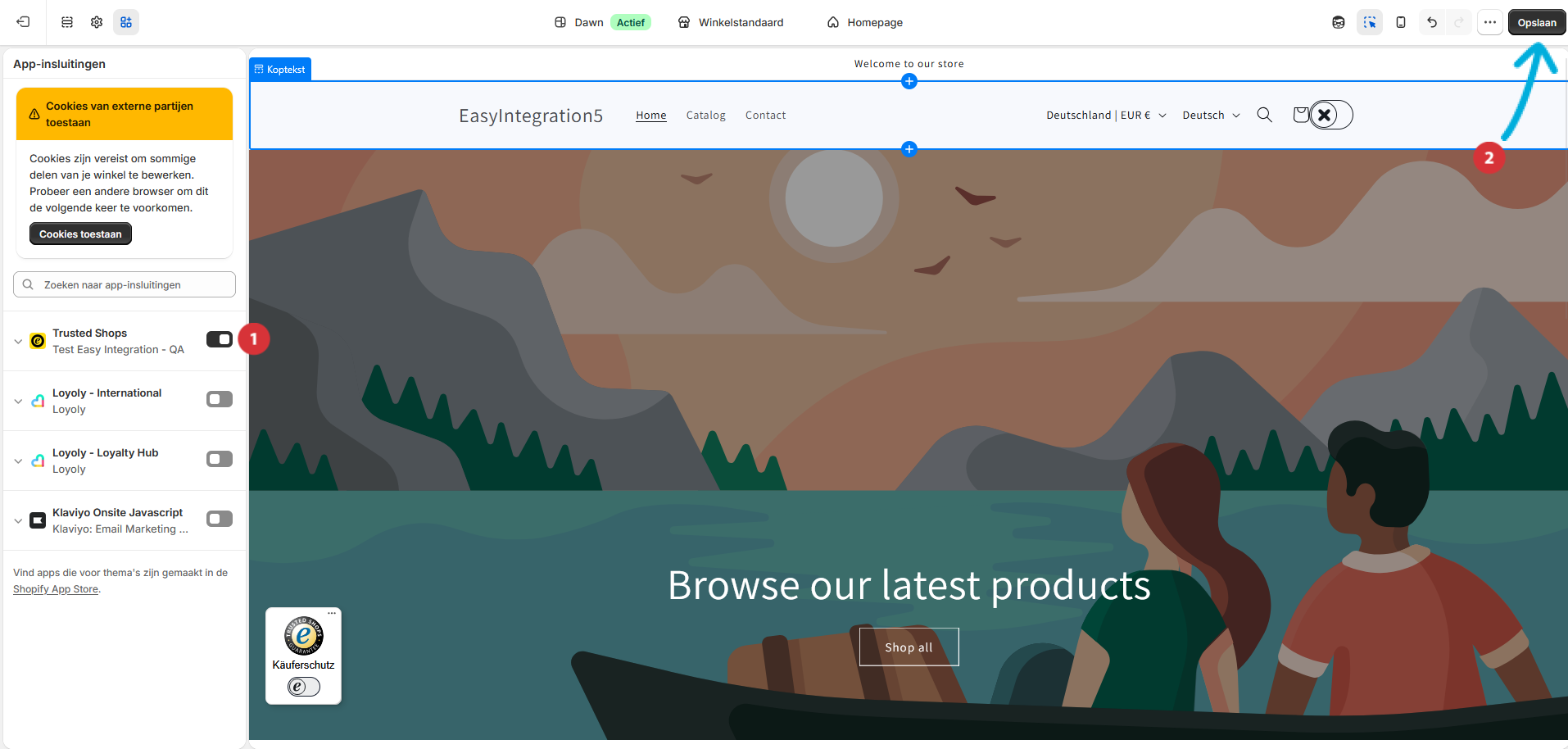The height and width of the screenshot is (749, 1568).
Task: Open the Homepage template selector
Action: tap(865, 22)
